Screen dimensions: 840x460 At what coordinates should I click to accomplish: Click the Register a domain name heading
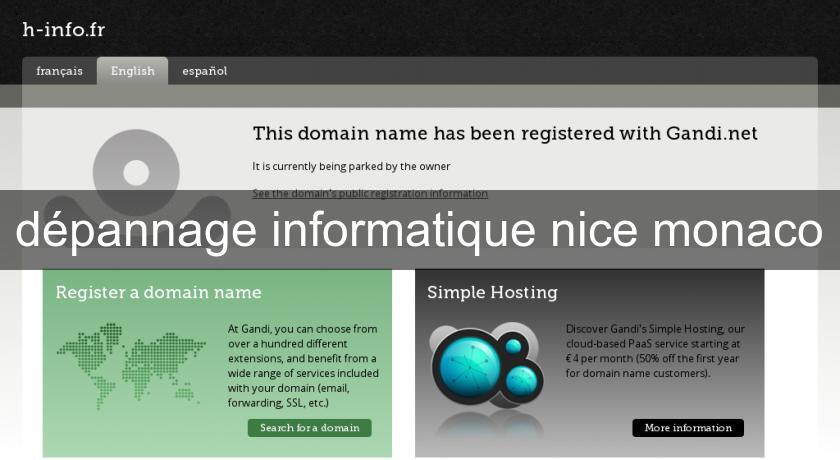[x=159, y=292]
